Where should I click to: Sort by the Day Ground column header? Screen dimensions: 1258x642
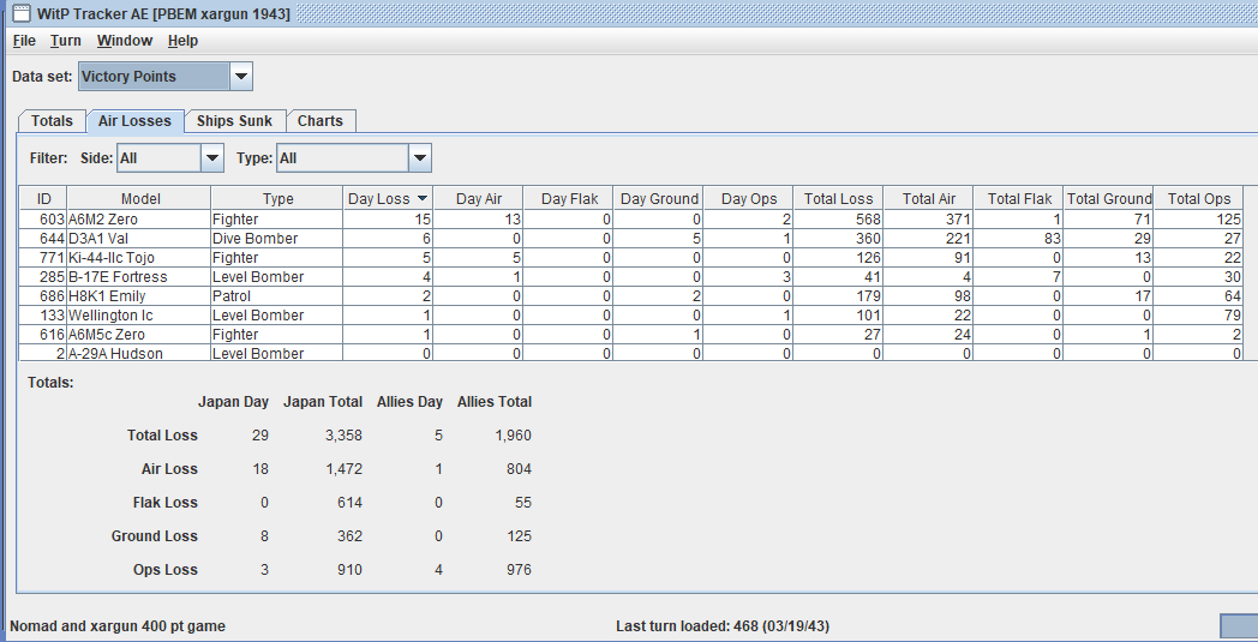[658, 198]
